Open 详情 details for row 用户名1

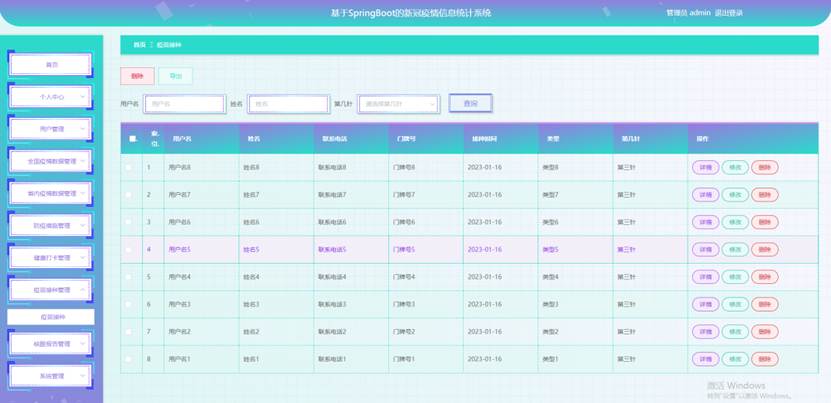click(705, 359)
